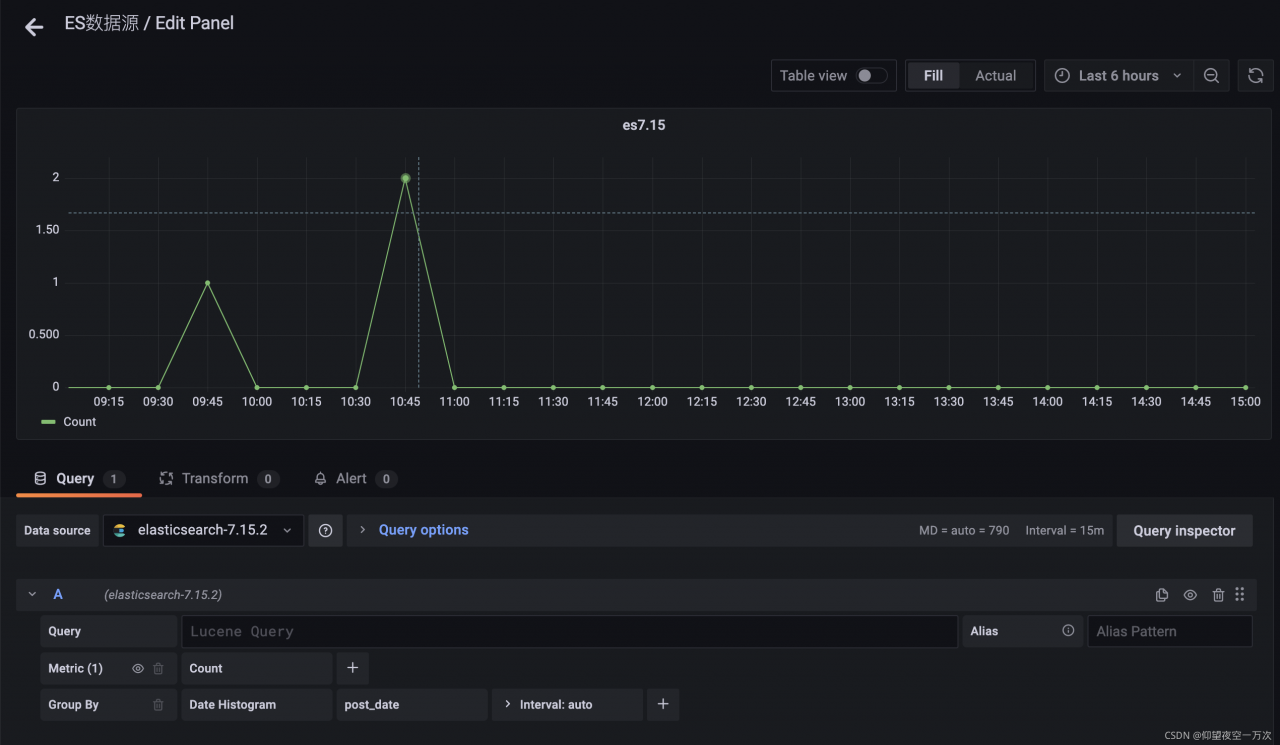Select Fill display mode
The height and width of the screenshot is (745, 1280).
(x=933, y=76)
